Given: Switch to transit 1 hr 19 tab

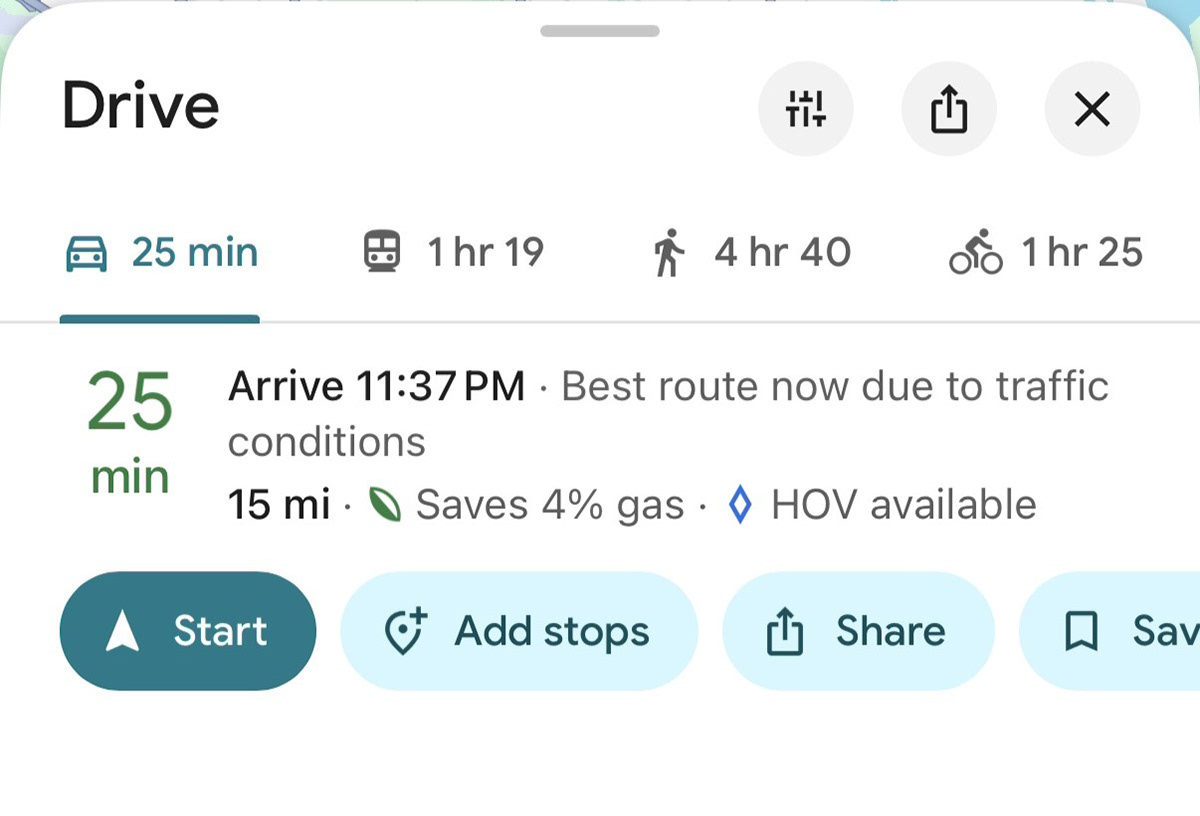Looking at the screenshot, I should click(x=453, y=254).
